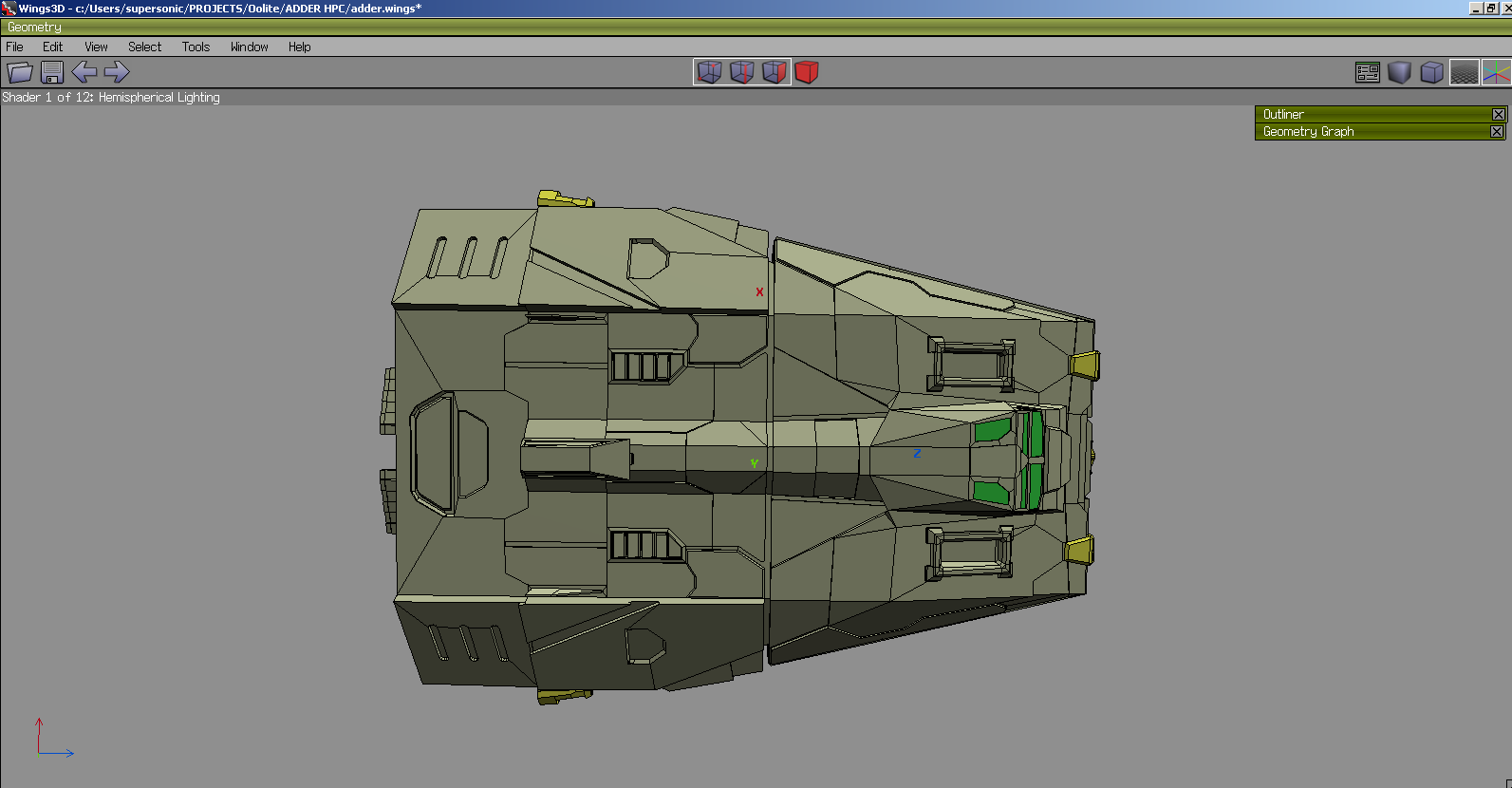Screen dimensions: 1512x788
Task: Open the Edit menu
Action: coord(53,47)
